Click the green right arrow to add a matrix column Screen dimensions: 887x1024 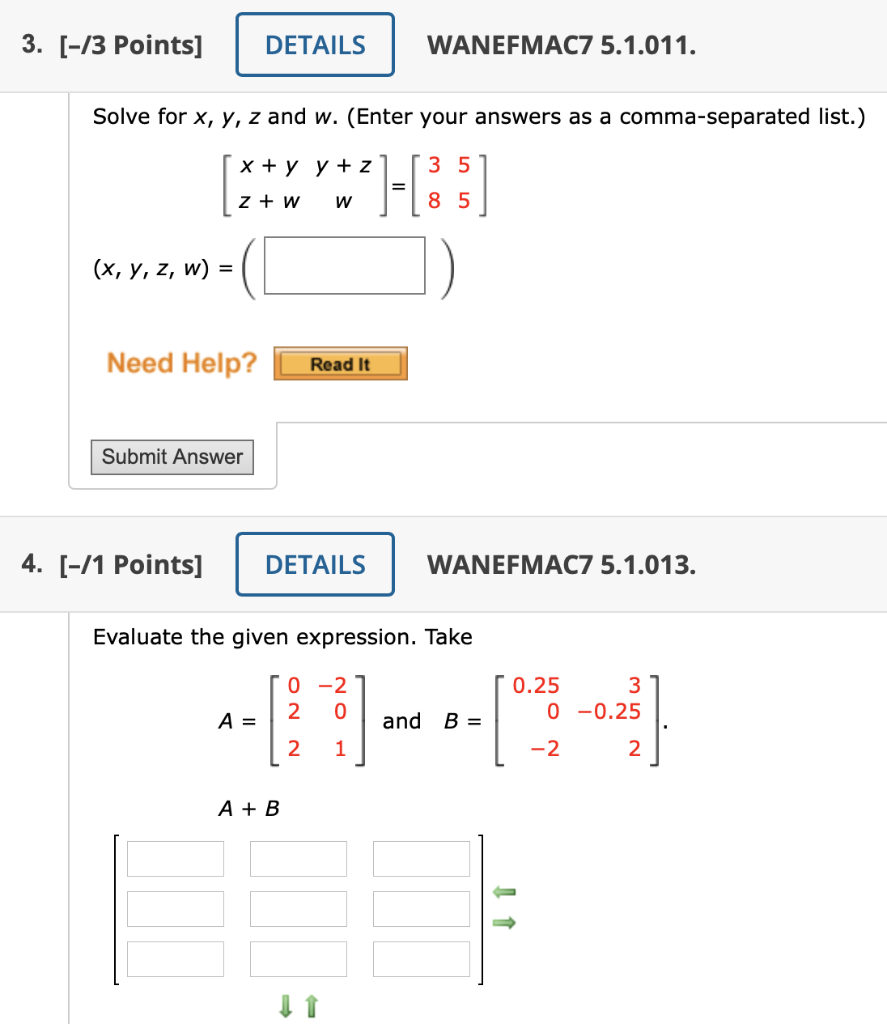pos(505,923)
